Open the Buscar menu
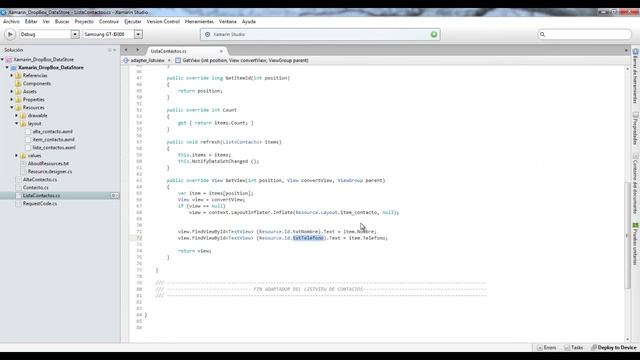 point(62,21)
